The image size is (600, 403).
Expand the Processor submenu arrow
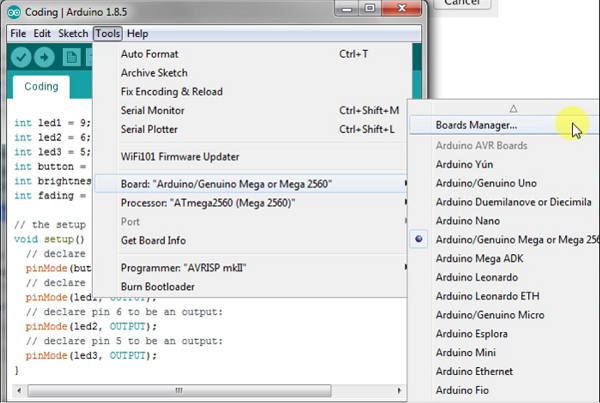click(x=405, y=202)
